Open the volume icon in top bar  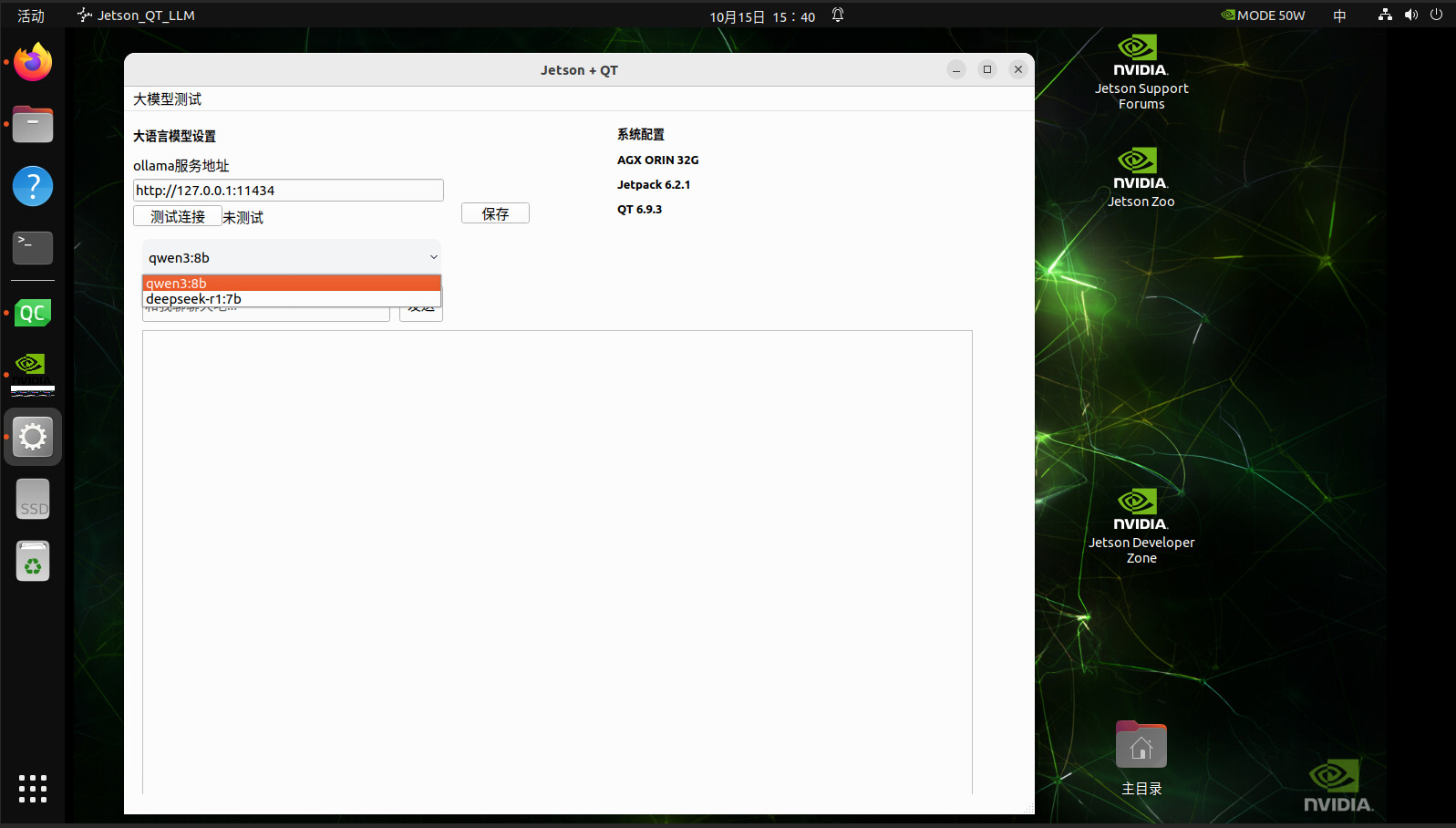point(1411,16)
